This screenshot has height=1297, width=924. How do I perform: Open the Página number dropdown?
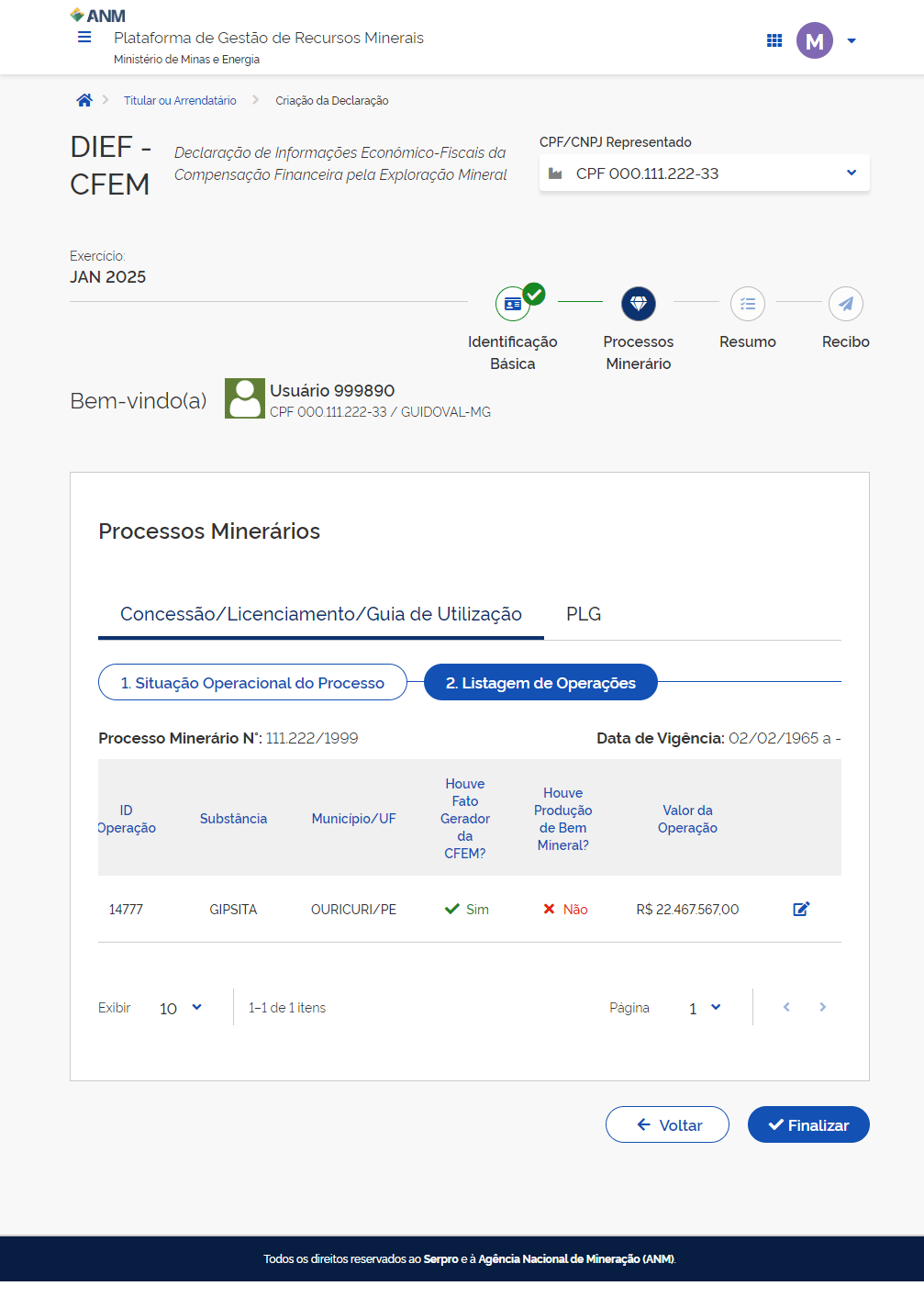[705, 1008]
